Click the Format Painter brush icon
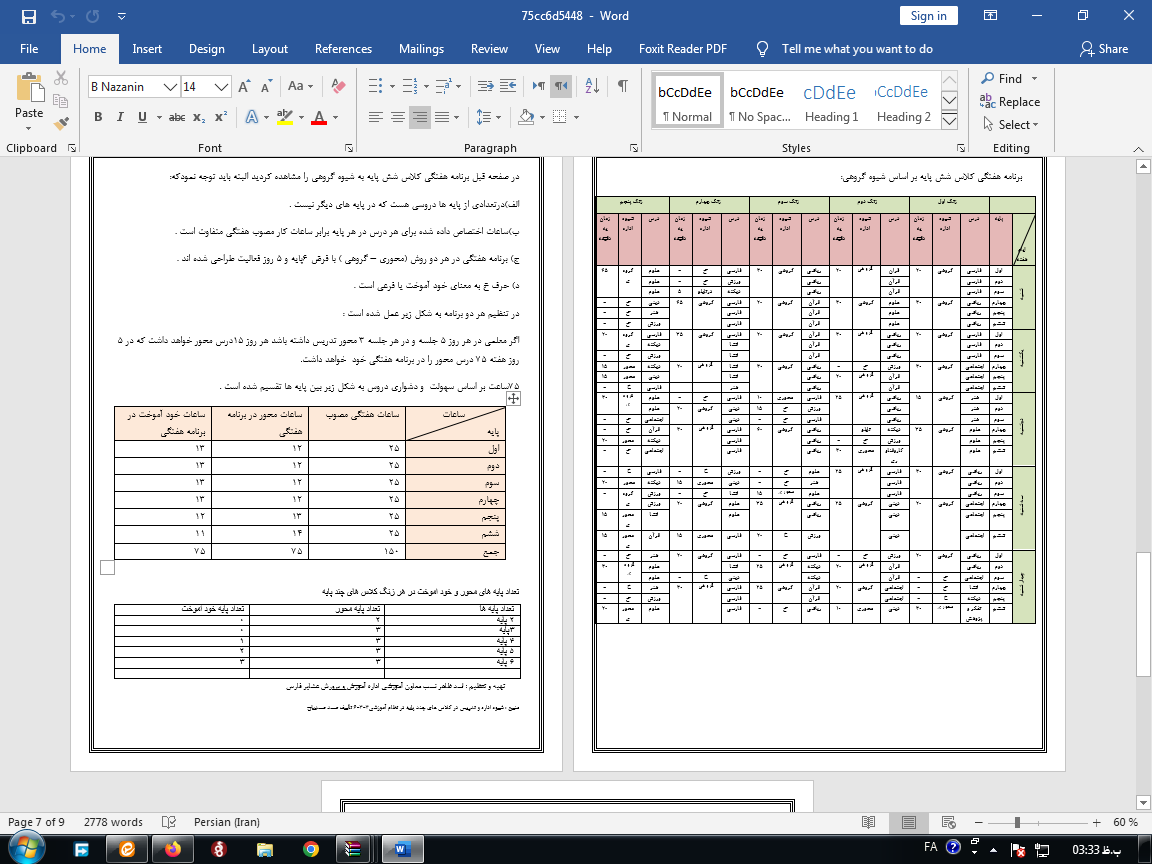1152x864 pixels. coord(61,123)
